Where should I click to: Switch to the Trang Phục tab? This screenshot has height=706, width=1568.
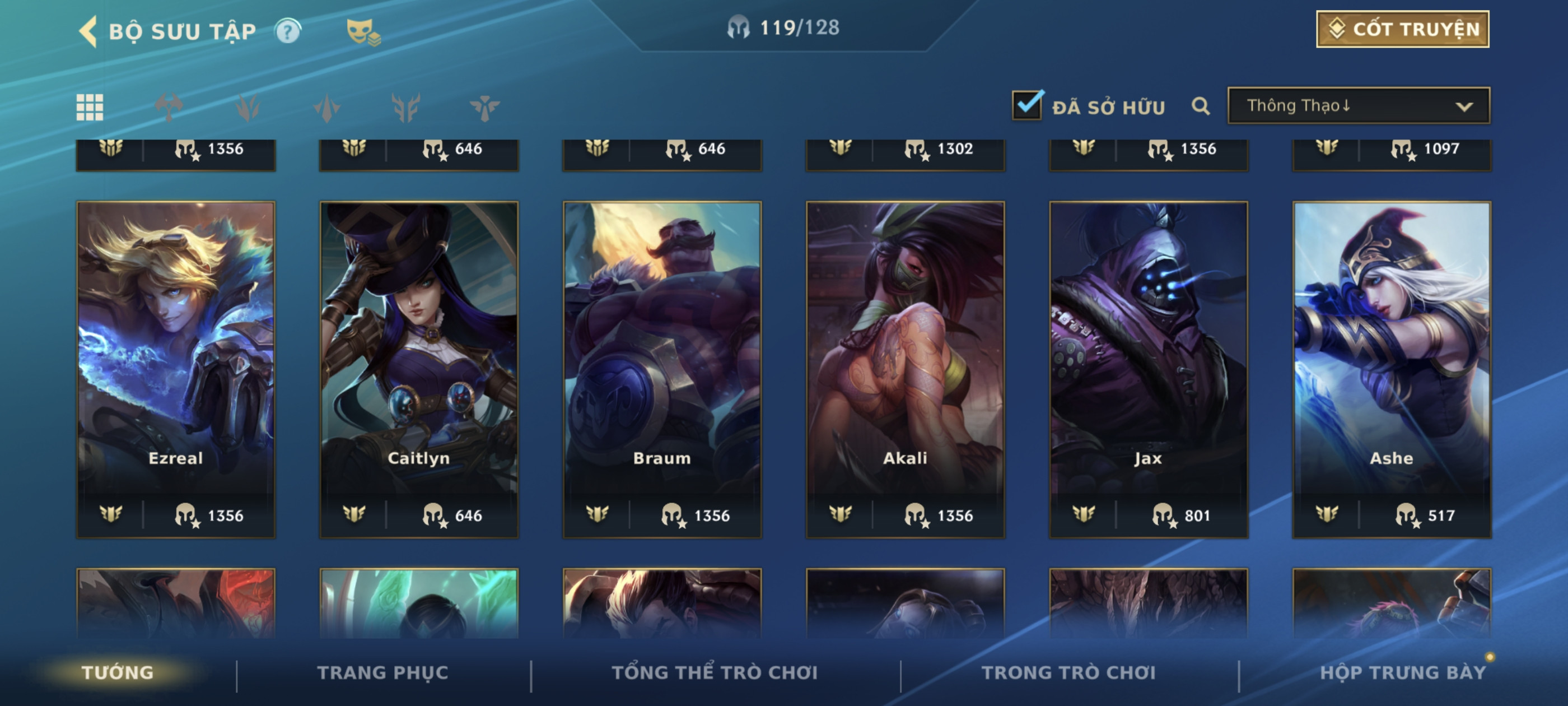click(x=382, y=672)
